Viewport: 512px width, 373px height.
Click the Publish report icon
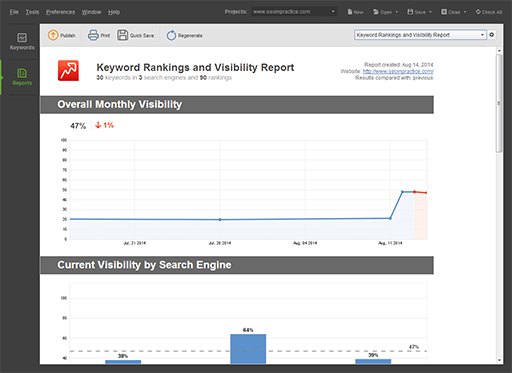point(53,35)
